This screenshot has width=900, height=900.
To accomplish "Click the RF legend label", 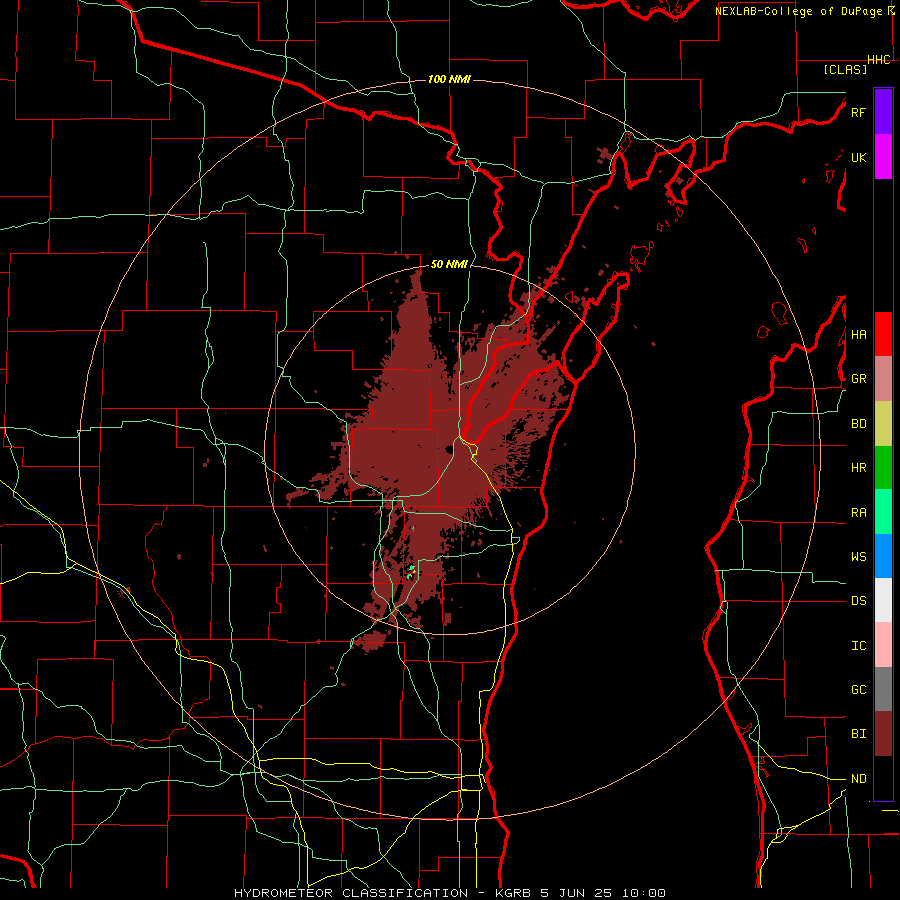I will pos(858,112).
